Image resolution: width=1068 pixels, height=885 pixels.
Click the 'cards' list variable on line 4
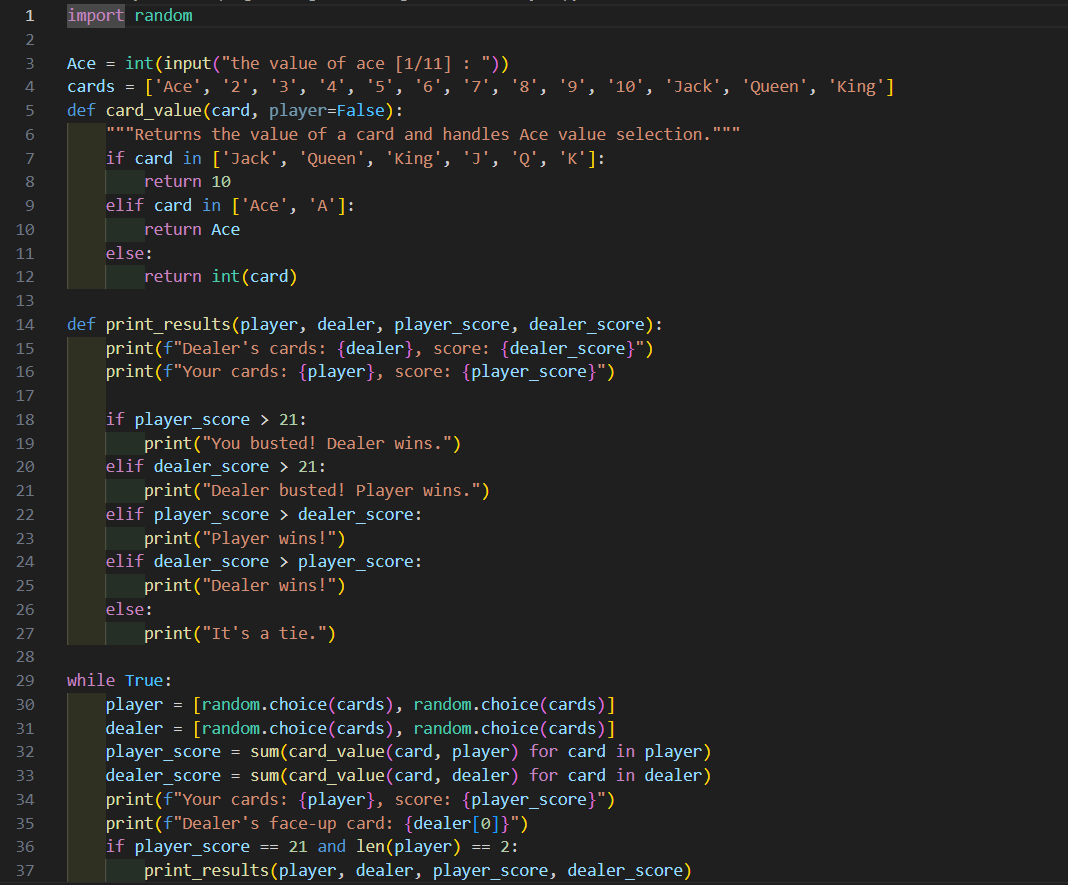click(x=90, y=87)
